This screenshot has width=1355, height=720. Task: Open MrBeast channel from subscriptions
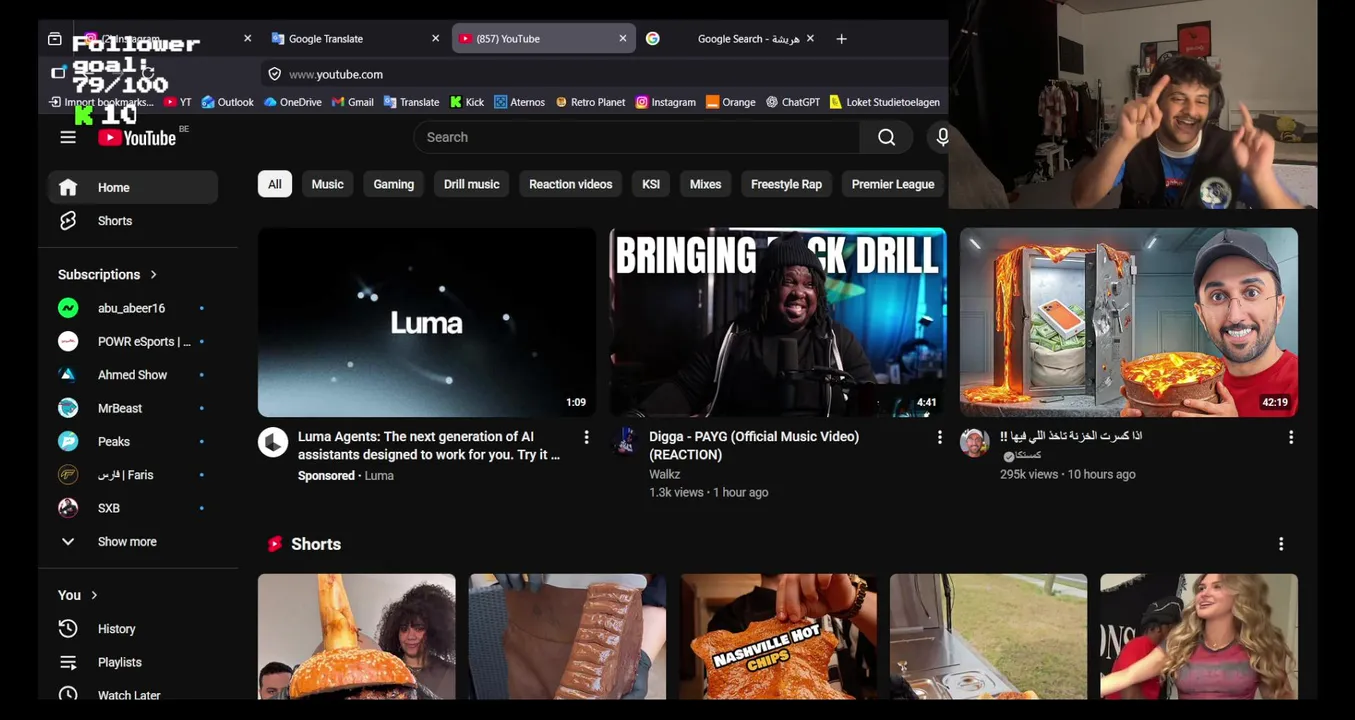(132, 408)
